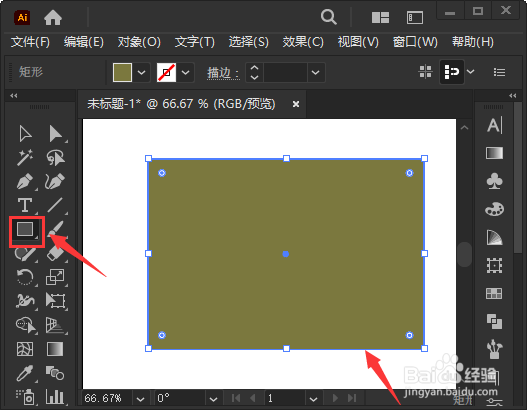
Task: Click the 描边 stroke label link
Action: pyautogui.click(x=223, y=73)
